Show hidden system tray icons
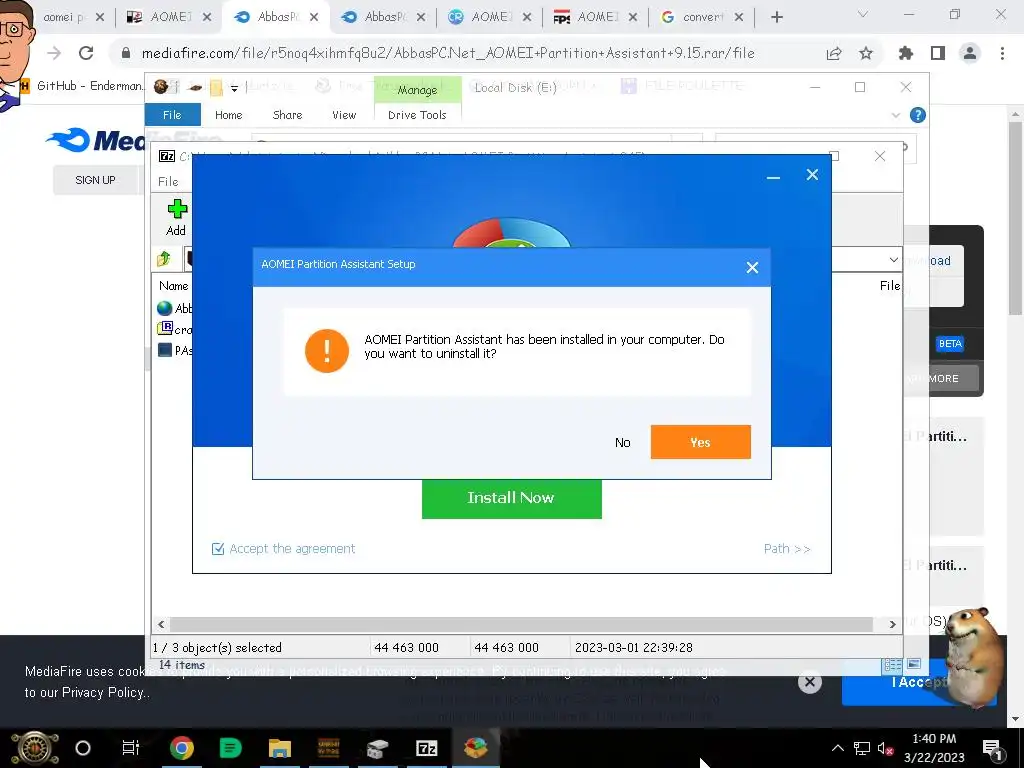Screen dimensions: 1024x768 [838, 748]
